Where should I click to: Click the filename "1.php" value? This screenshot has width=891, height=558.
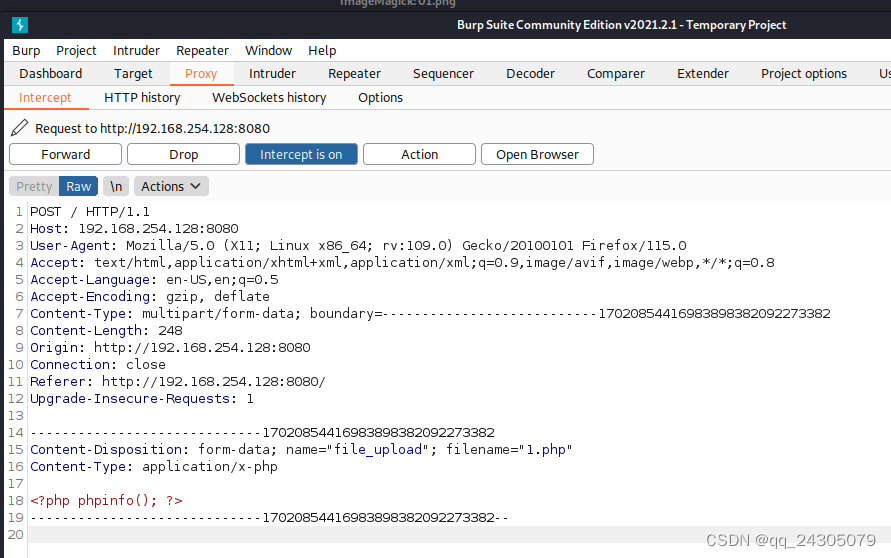pos(546,449)
